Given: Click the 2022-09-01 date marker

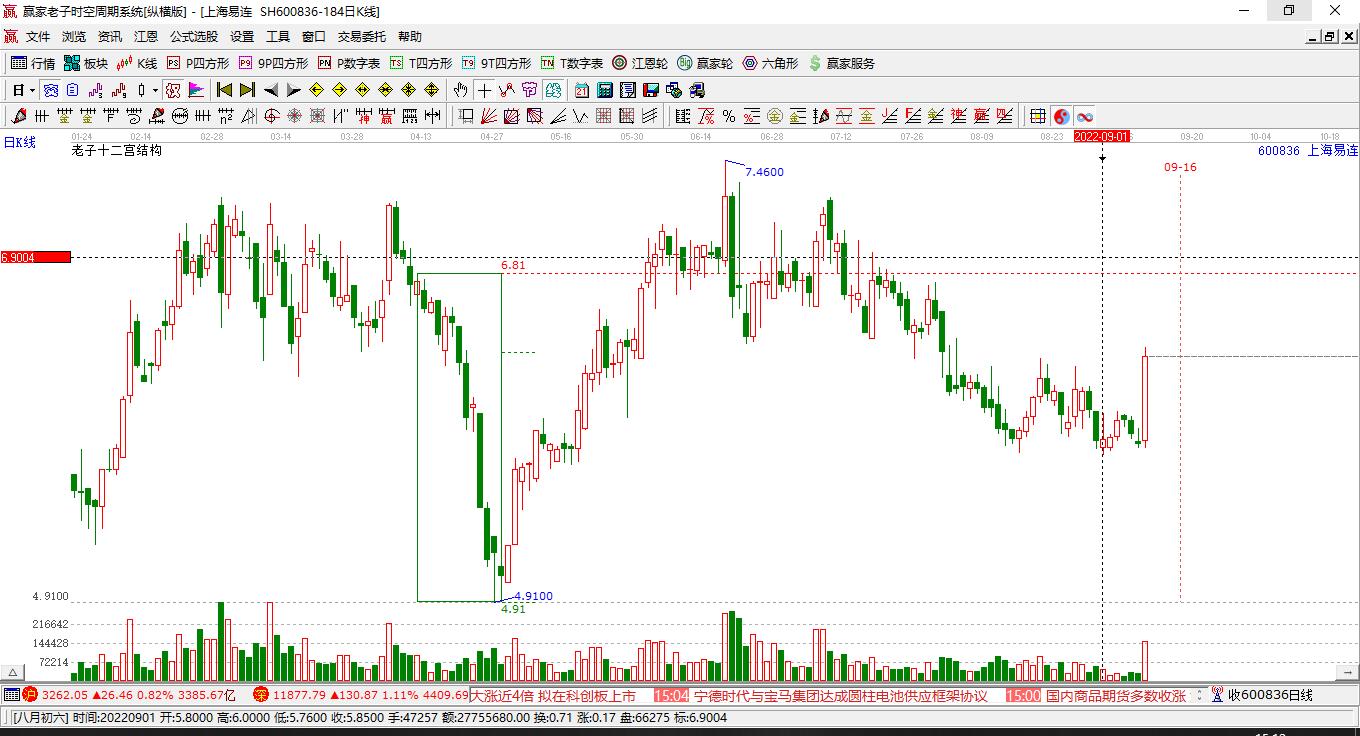Looking at the screenshot, I should coord(1102,136).
